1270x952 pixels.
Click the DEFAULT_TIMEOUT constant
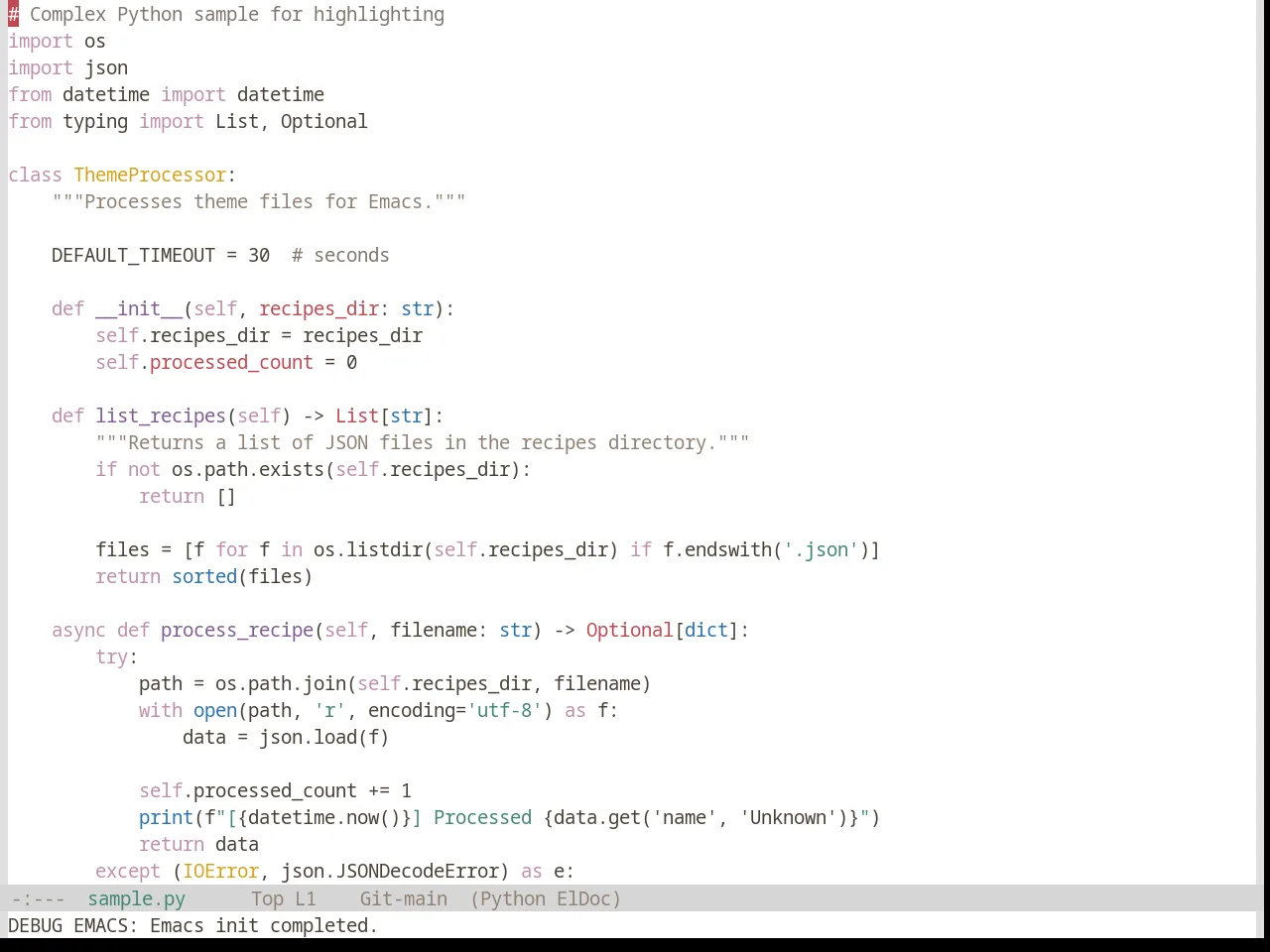pyautogui.click(x=133, y=256)
